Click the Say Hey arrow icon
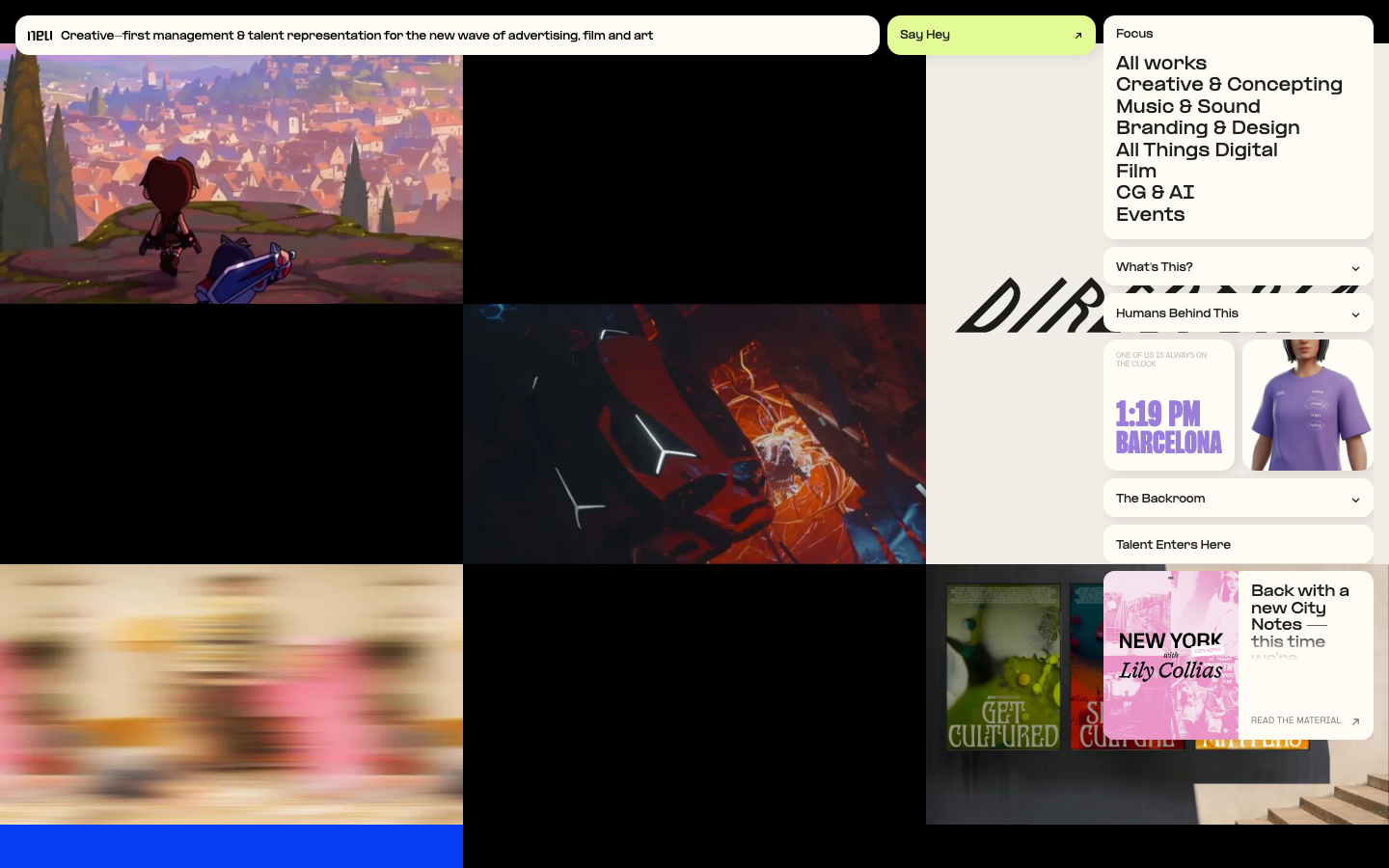The width and height of the screenshot is (1389, 868). (x=1077, y=36)
